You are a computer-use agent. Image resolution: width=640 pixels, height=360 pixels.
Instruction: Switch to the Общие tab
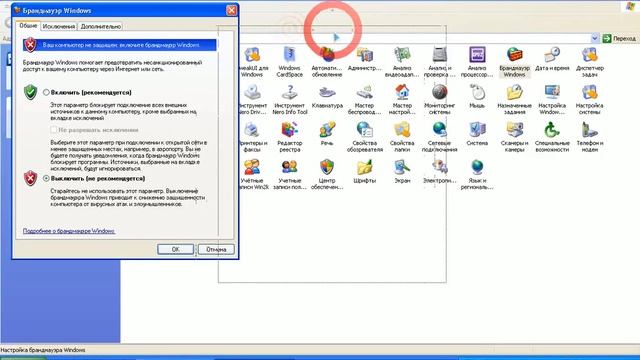28,26
